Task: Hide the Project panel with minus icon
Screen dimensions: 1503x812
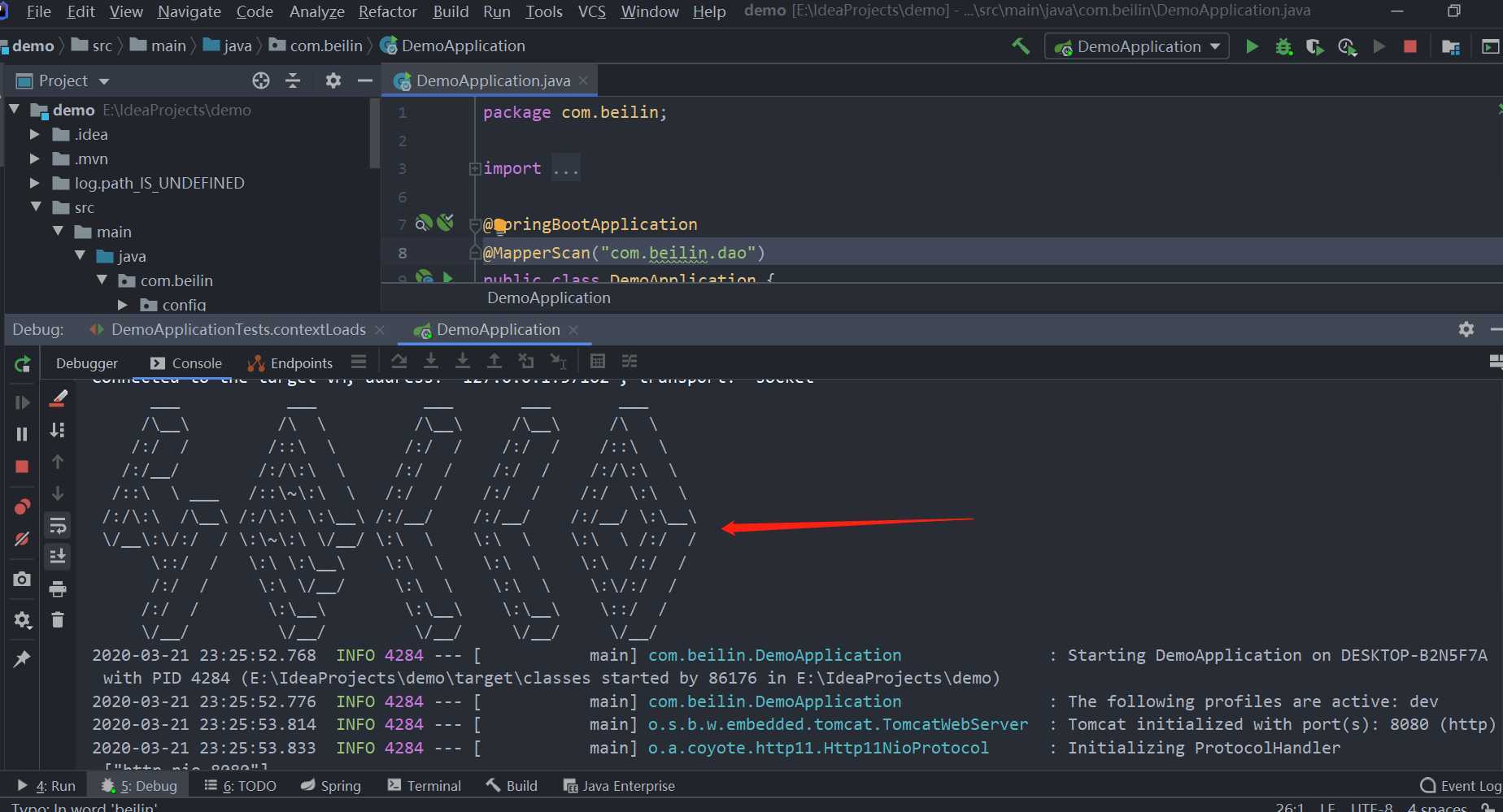Action: tap(365, 80)
